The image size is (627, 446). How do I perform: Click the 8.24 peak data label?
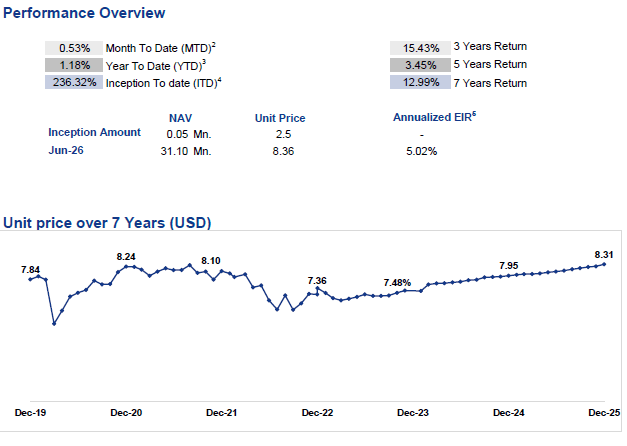[x=126, y=257]
